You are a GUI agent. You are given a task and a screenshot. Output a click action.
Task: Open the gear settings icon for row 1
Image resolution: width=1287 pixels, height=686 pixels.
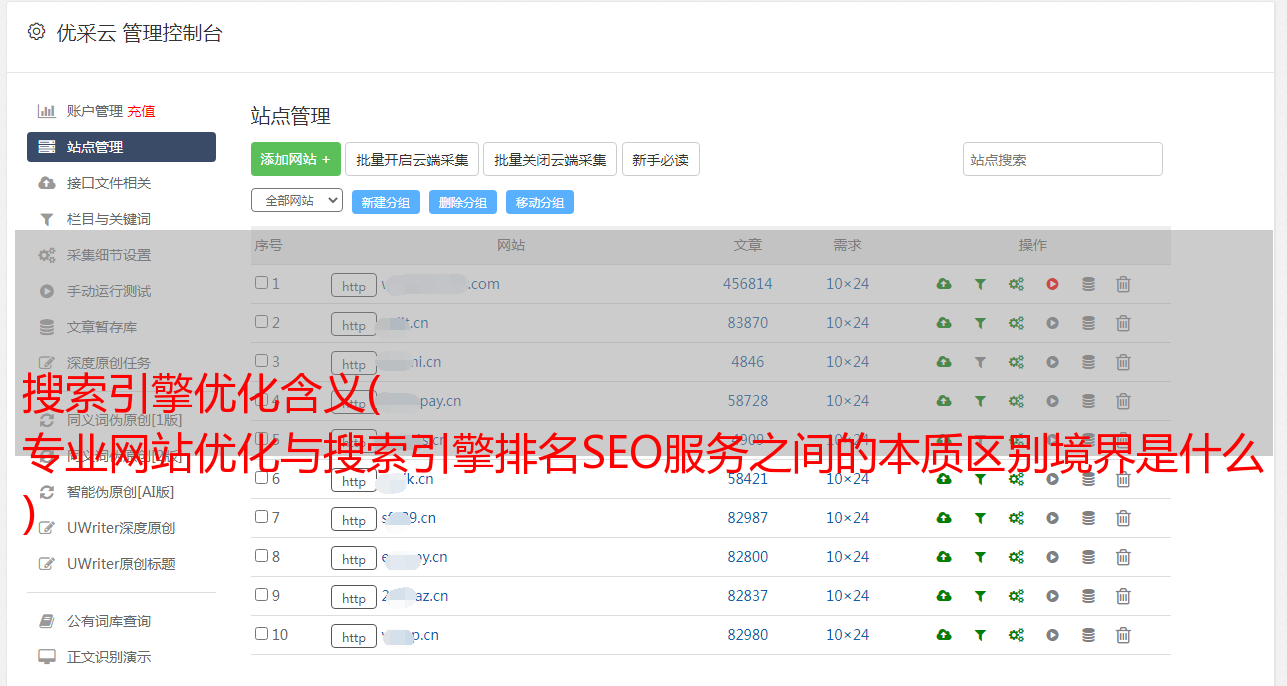point(1016,284)
